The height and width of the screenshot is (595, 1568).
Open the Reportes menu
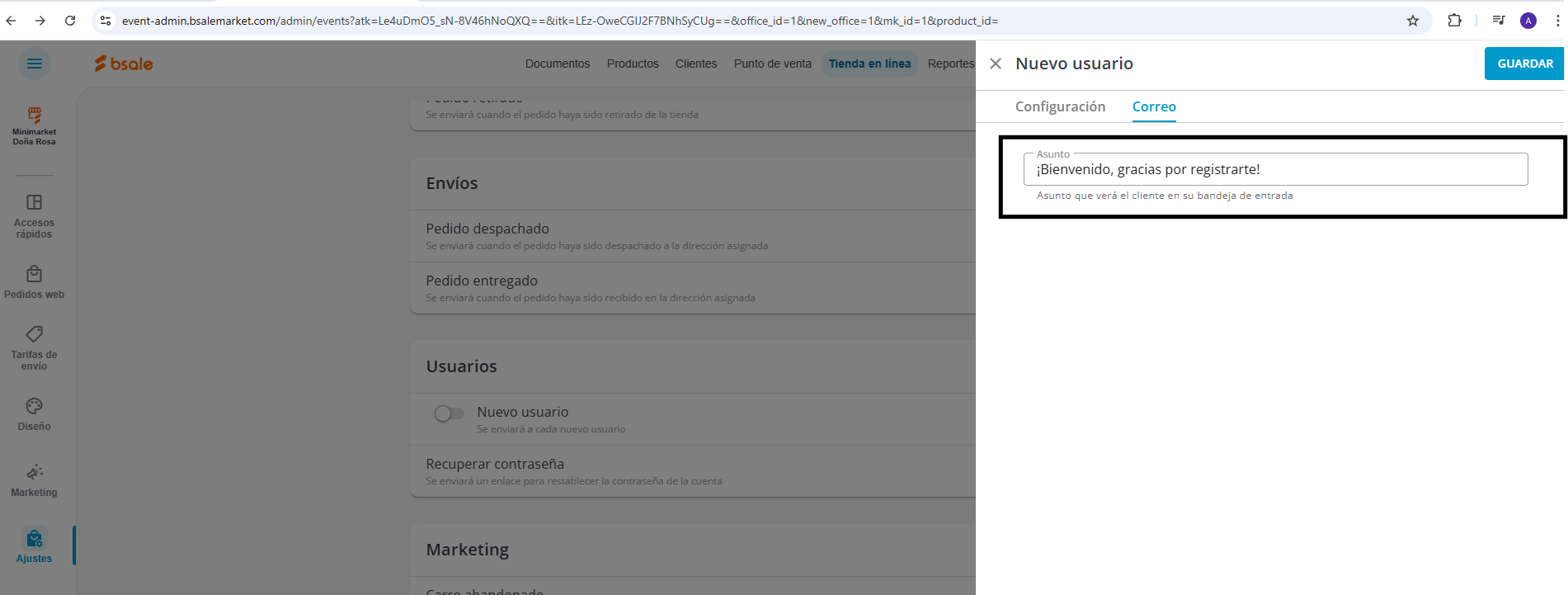tap(951, 64)
